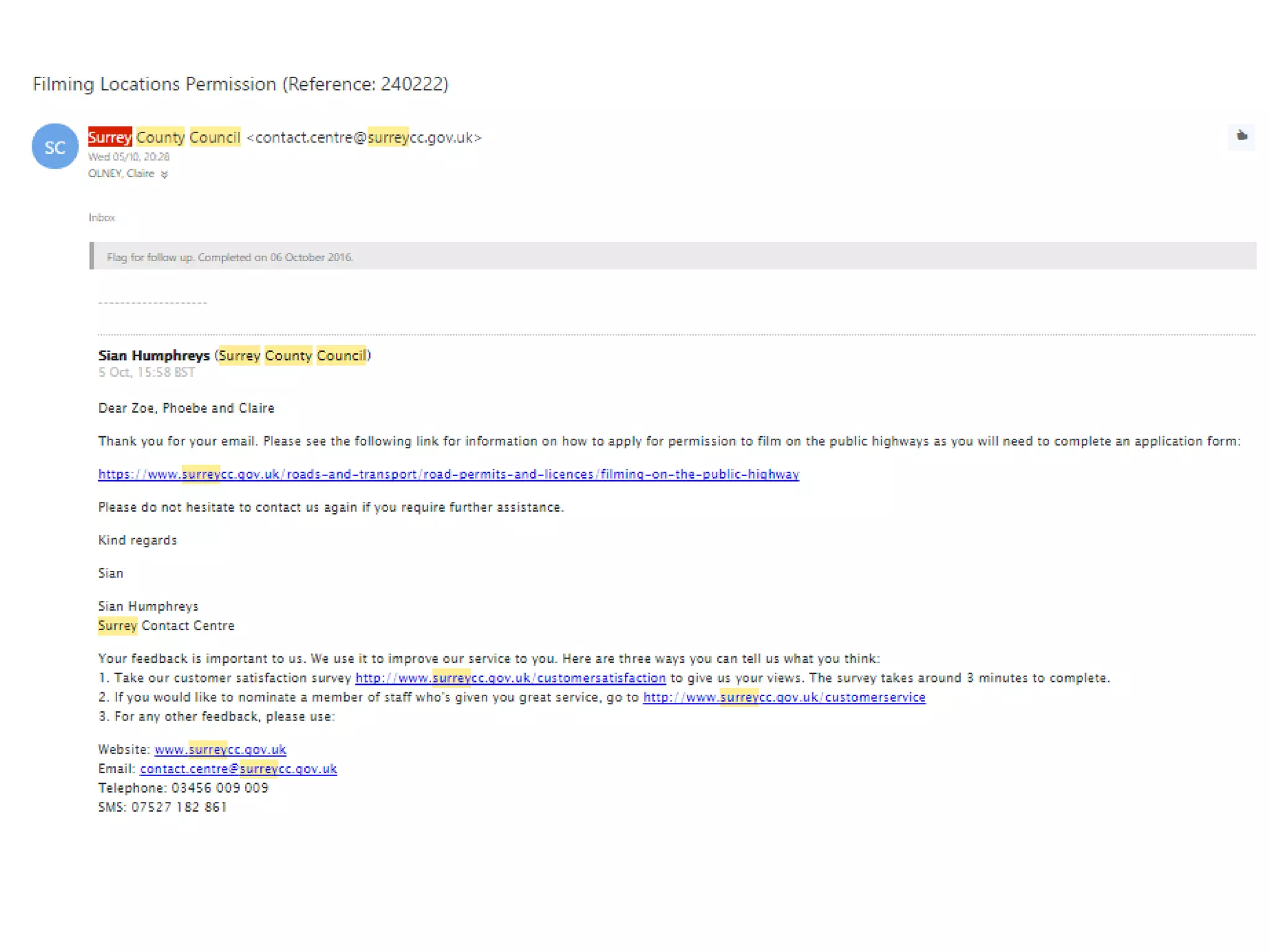Open the customerservice nomination link

(x=784, y=697)
